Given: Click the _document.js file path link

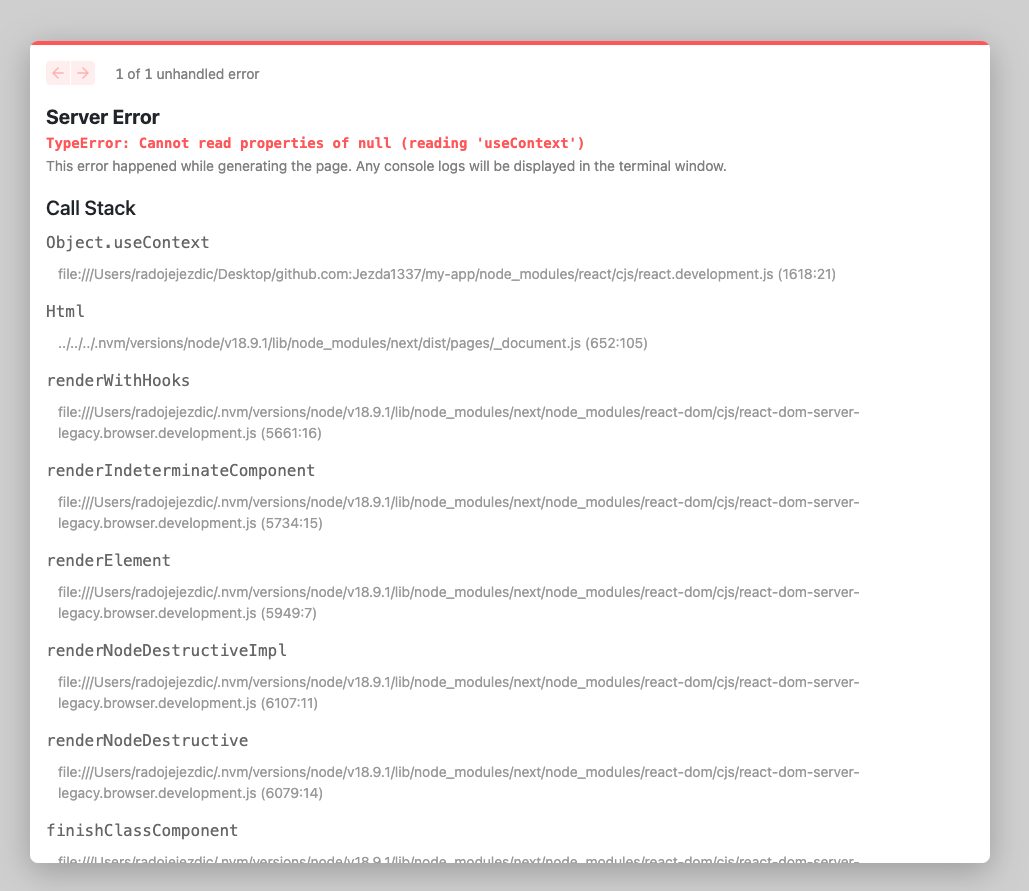Looking at the screenshot, I should coord(353,343).
